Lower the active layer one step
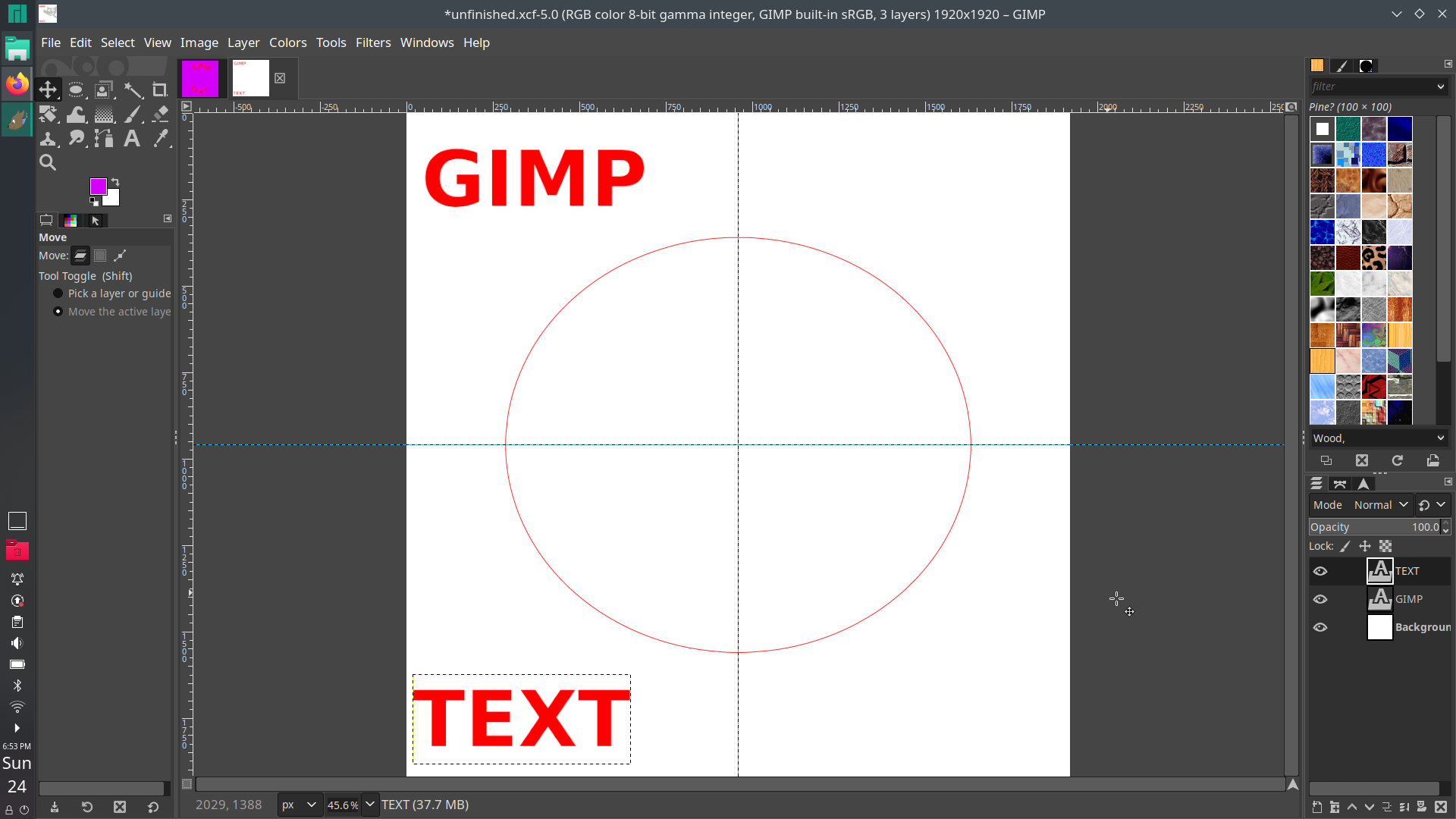1456x819 pixels. coord(1370,808)
